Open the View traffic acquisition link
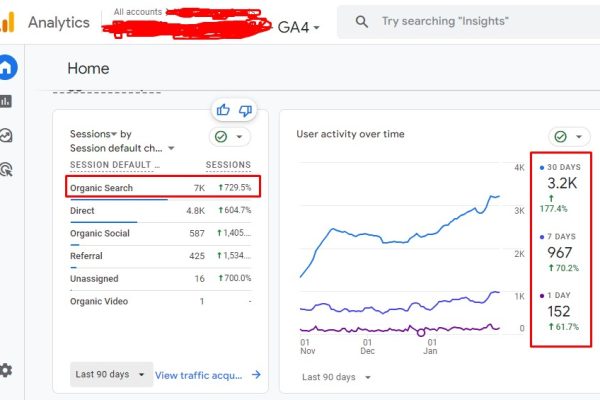The image size is (600, 400). tap(198, 375)
